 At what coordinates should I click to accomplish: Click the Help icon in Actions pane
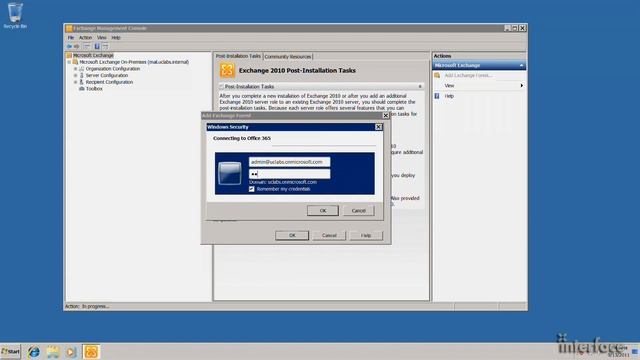click(437, 96)
